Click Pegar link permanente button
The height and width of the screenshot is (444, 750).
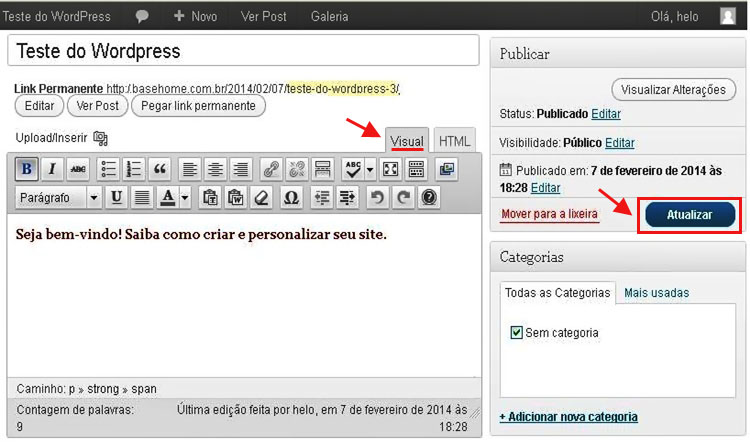(198, 106)
